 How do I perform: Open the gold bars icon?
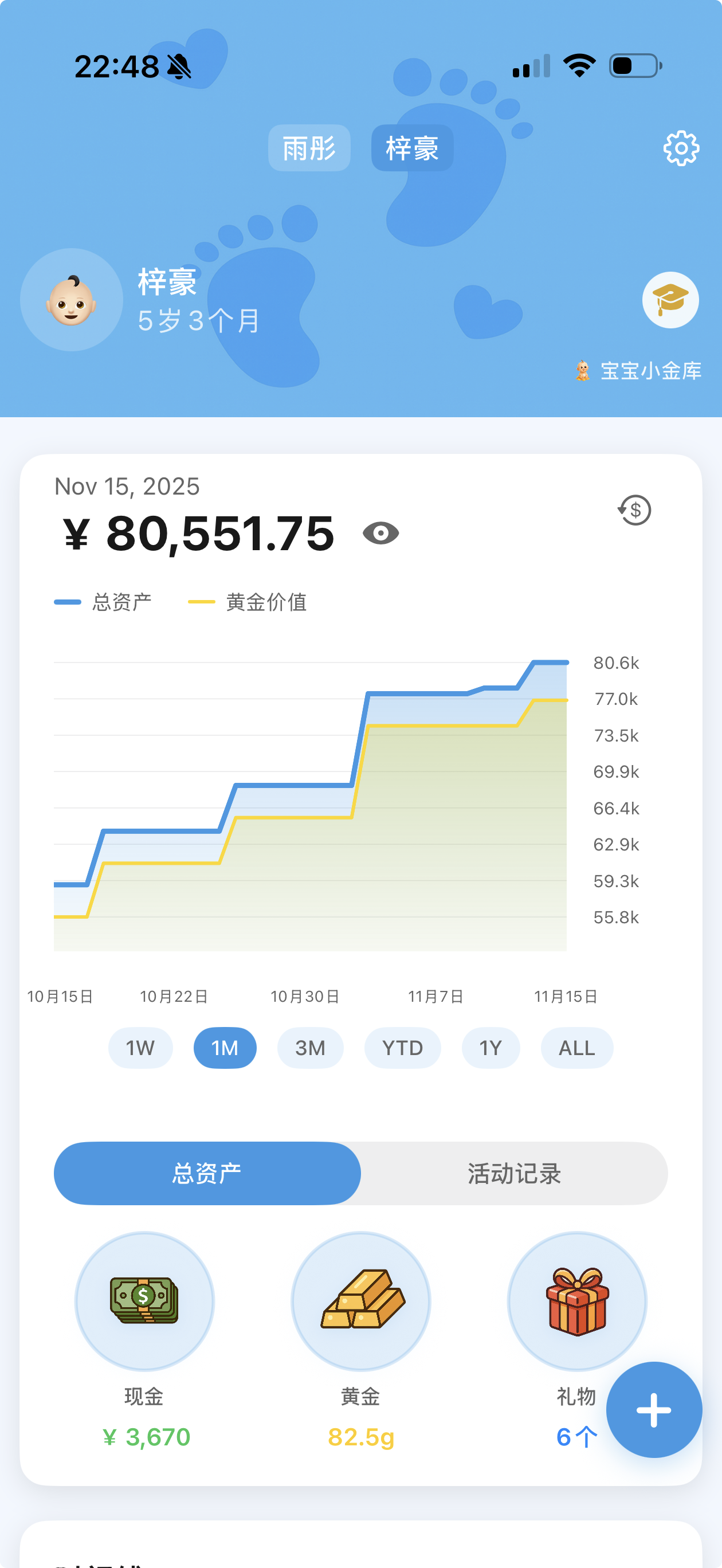point(361,1302)
